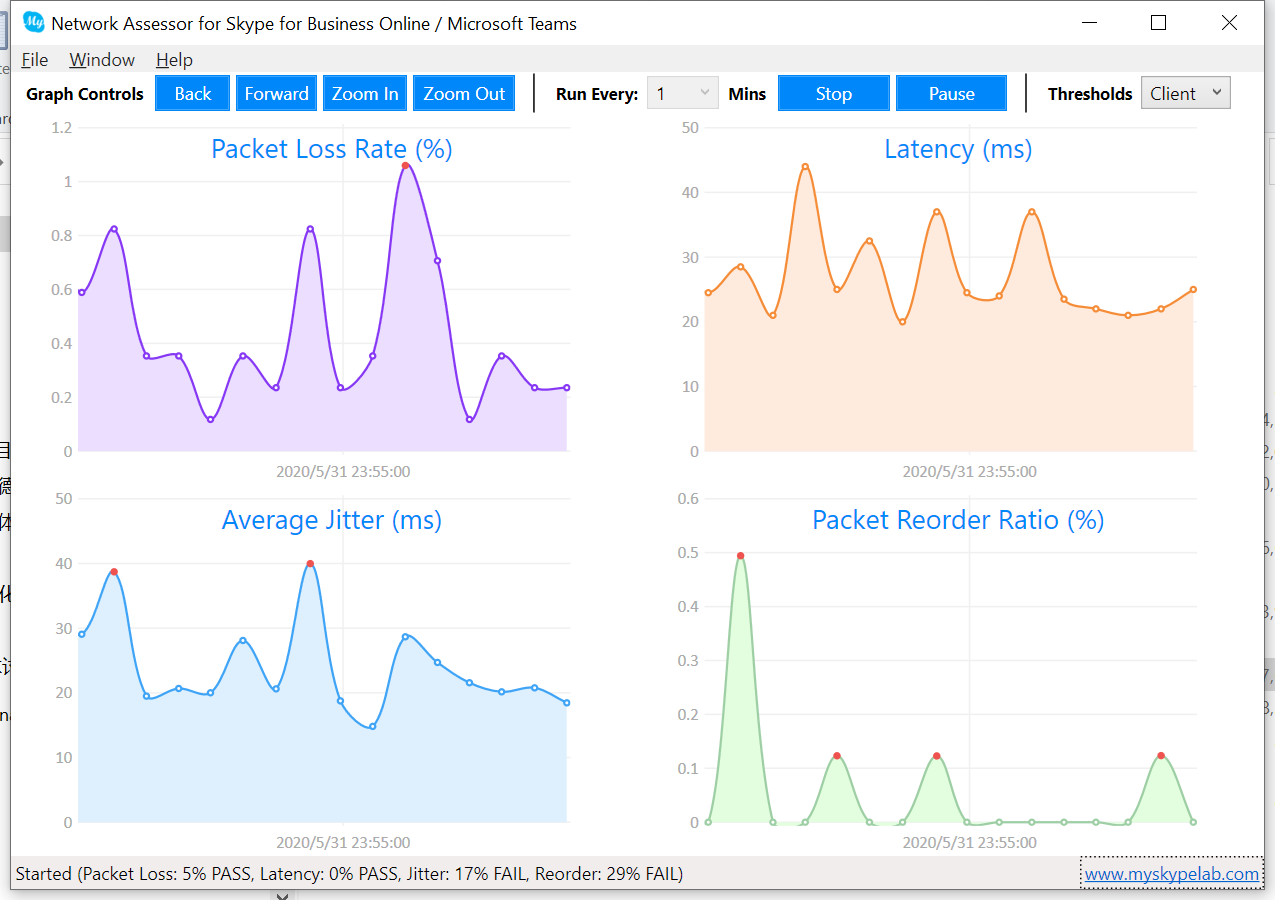Select the red peak point on Packet Loss graph
Screen dimensions: 1275x900
(406, 166)
